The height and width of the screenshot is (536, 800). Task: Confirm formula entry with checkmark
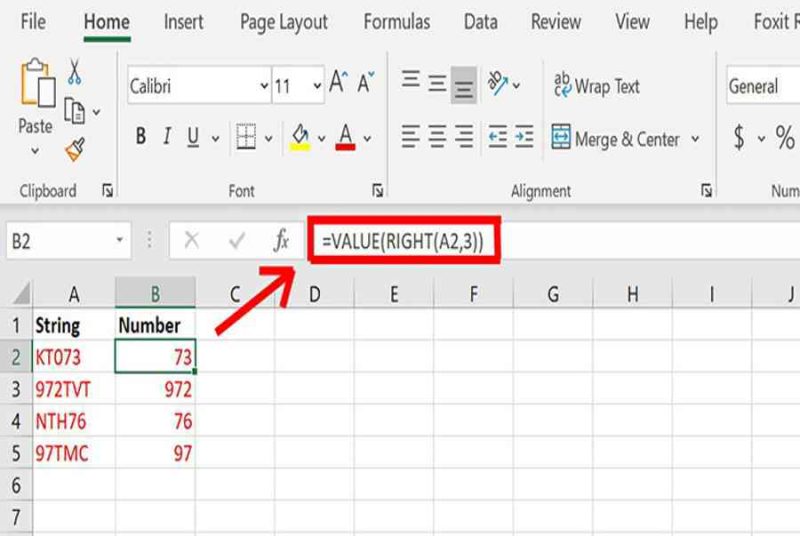click(x=237, y=240)
